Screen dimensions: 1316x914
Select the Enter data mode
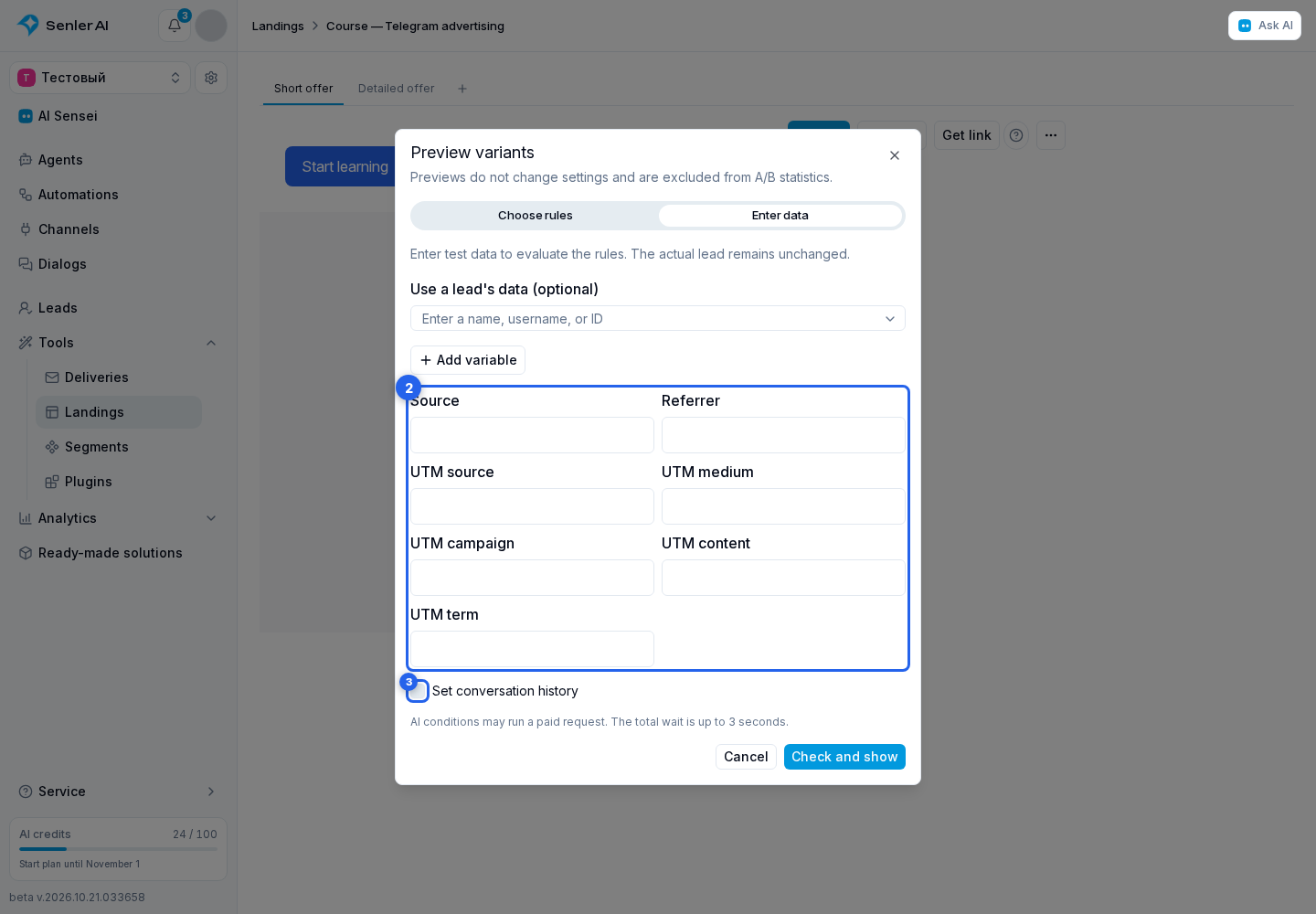(780, 216)
